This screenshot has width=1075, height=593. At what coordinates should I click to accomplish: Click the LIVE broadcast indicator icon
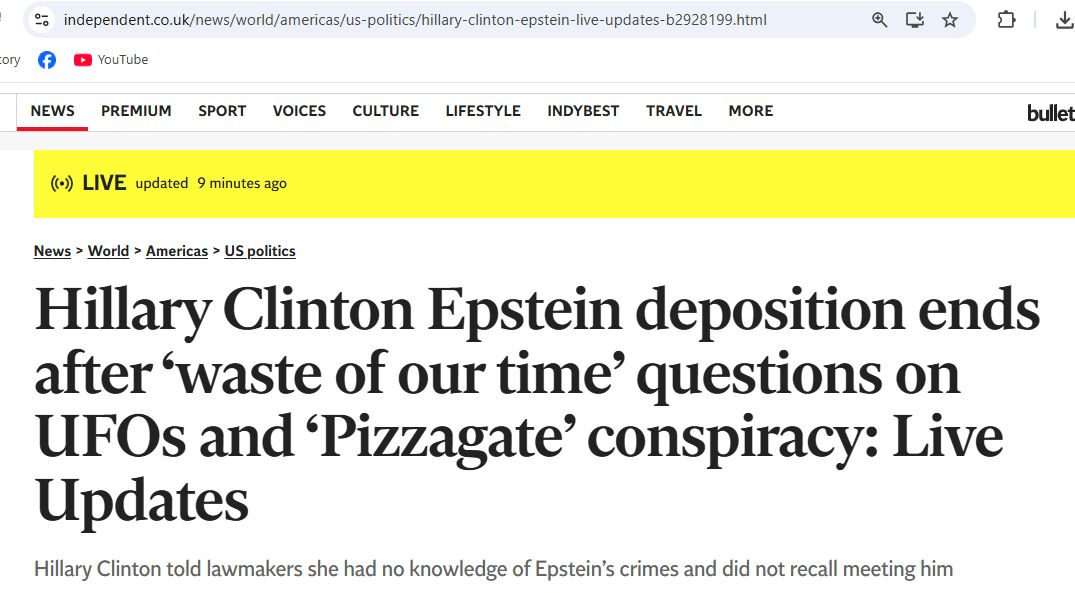[62, 183]
